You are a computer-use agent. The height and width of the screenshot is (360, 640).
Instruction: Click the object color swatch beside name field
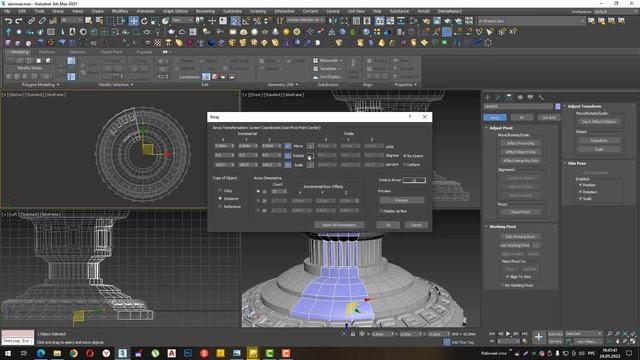(558, 106)
